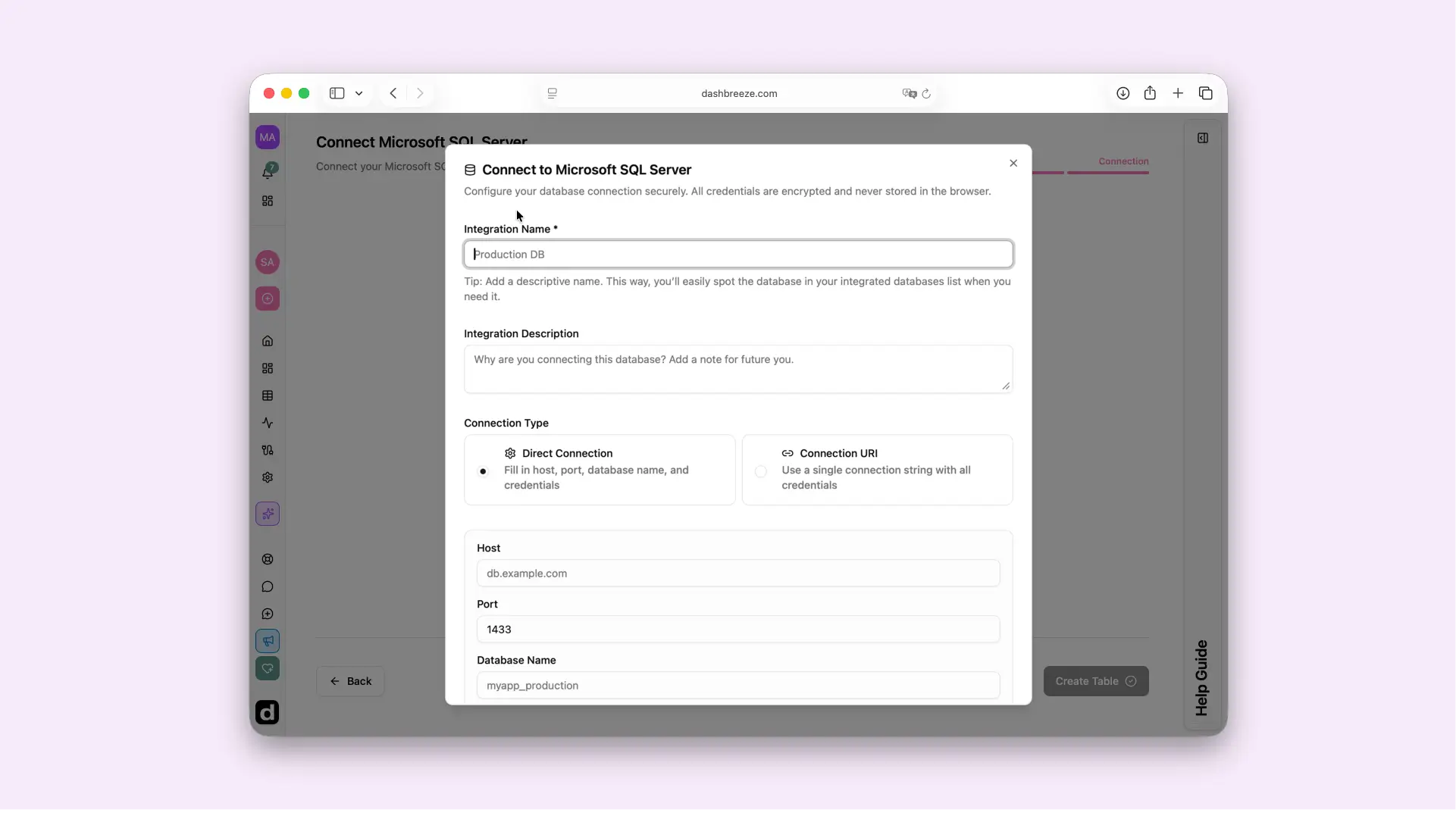Open the megaphone announcements icon
1456x819 pixels.
coord(268,641)
